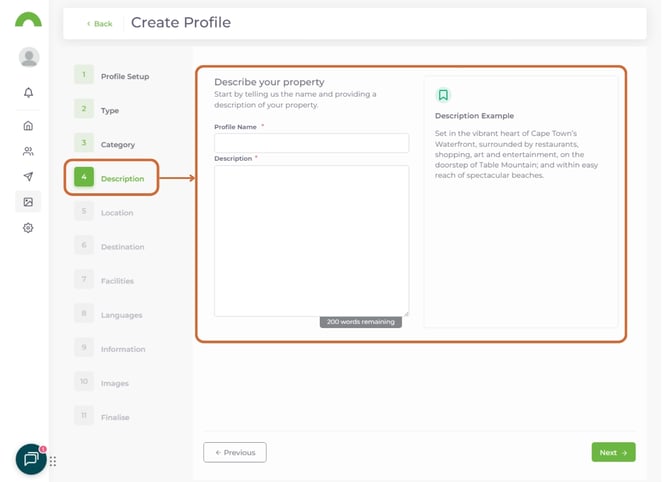Click inside the Description text area

[x=311, y=240]
